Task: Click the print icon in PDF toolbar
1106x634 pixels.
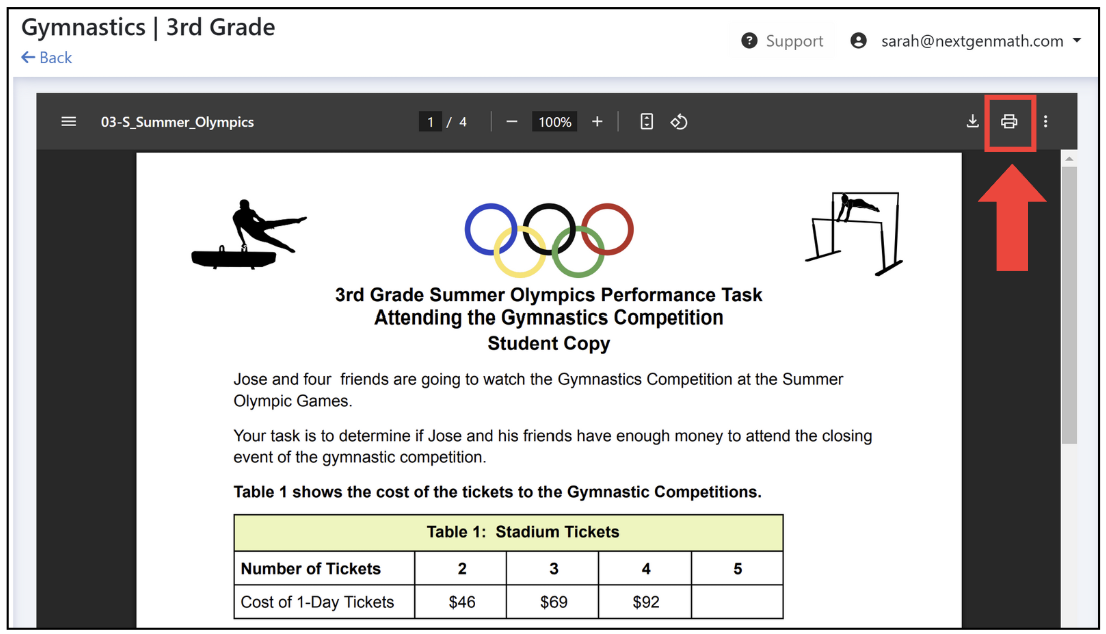Action: tap(1009, 121)
